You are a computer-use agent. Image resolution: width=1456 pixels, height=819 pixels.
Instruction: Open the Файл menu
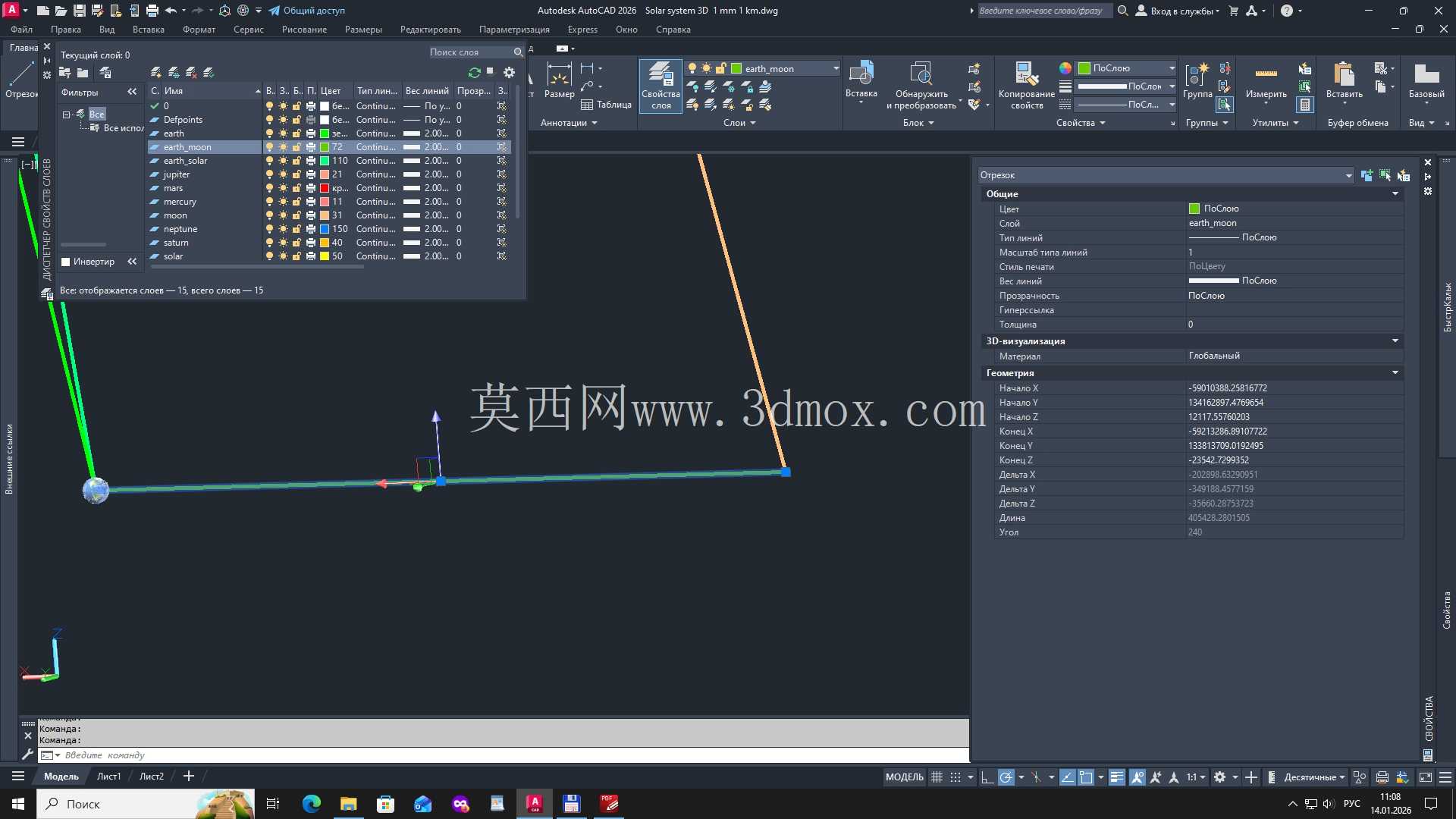pyautogui.click(x=21, y=30)
